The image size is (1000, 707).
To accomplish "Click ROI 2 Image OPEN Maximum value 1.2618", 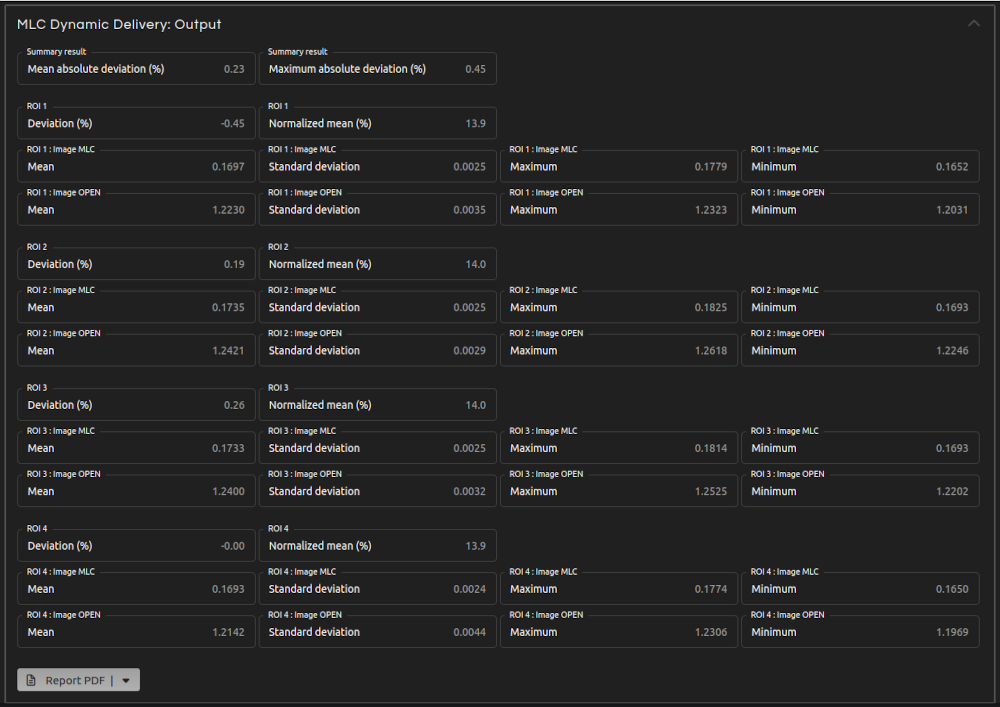I will [710, 351].
